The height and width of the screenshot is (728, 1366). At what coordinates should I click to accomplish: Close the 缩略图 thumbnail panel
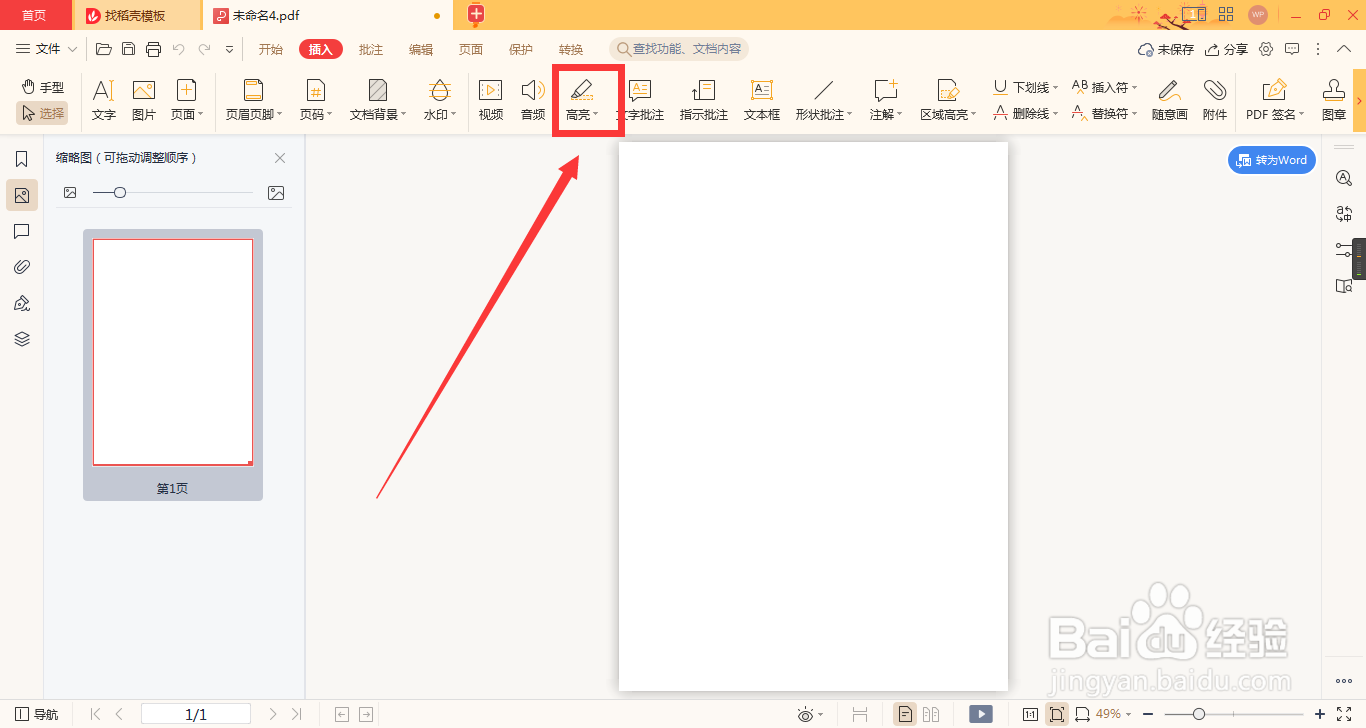coord(280,158)
